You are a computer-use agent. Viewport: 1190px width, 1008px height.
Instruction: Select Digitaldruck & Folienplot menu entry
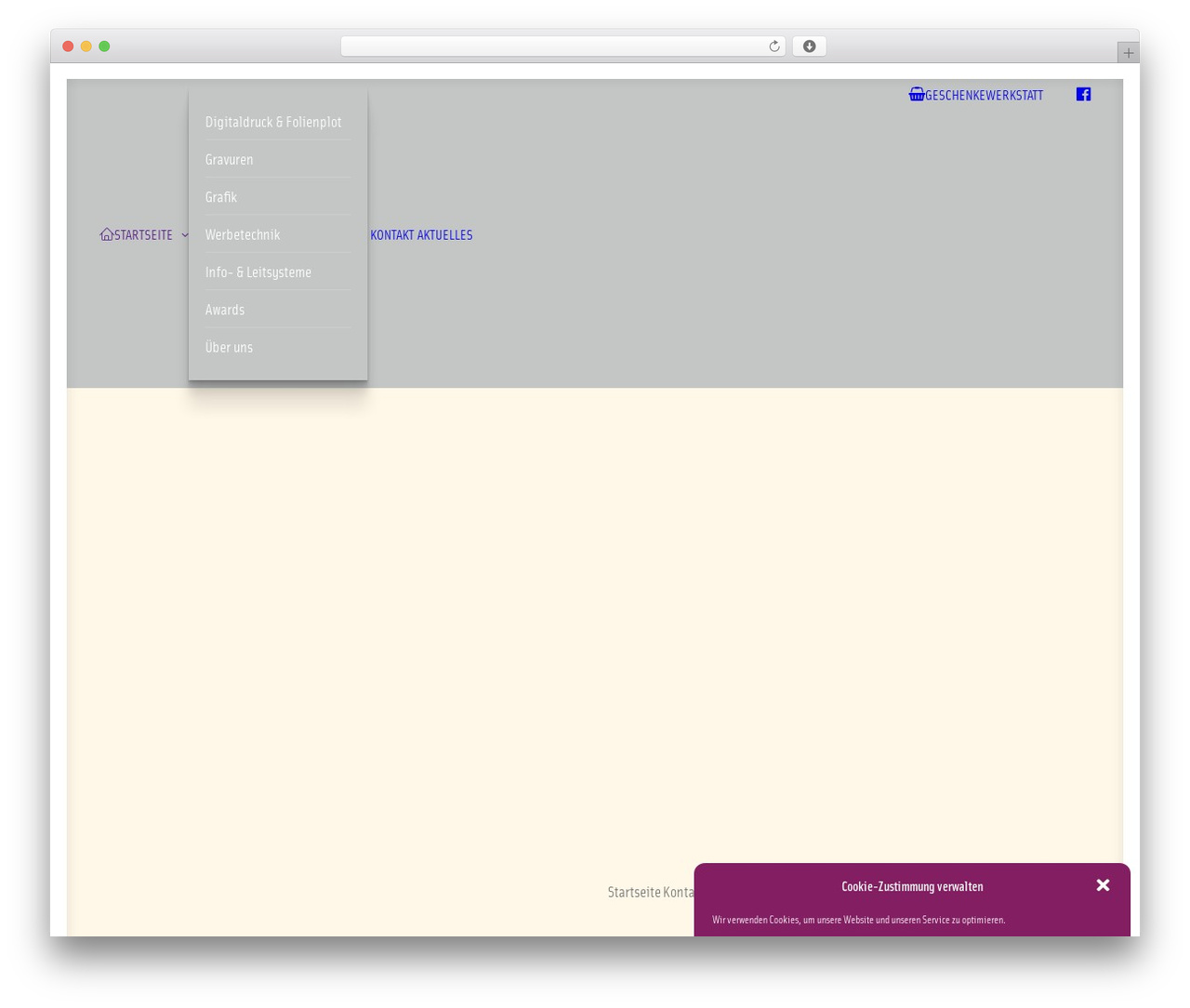[273, 122]
